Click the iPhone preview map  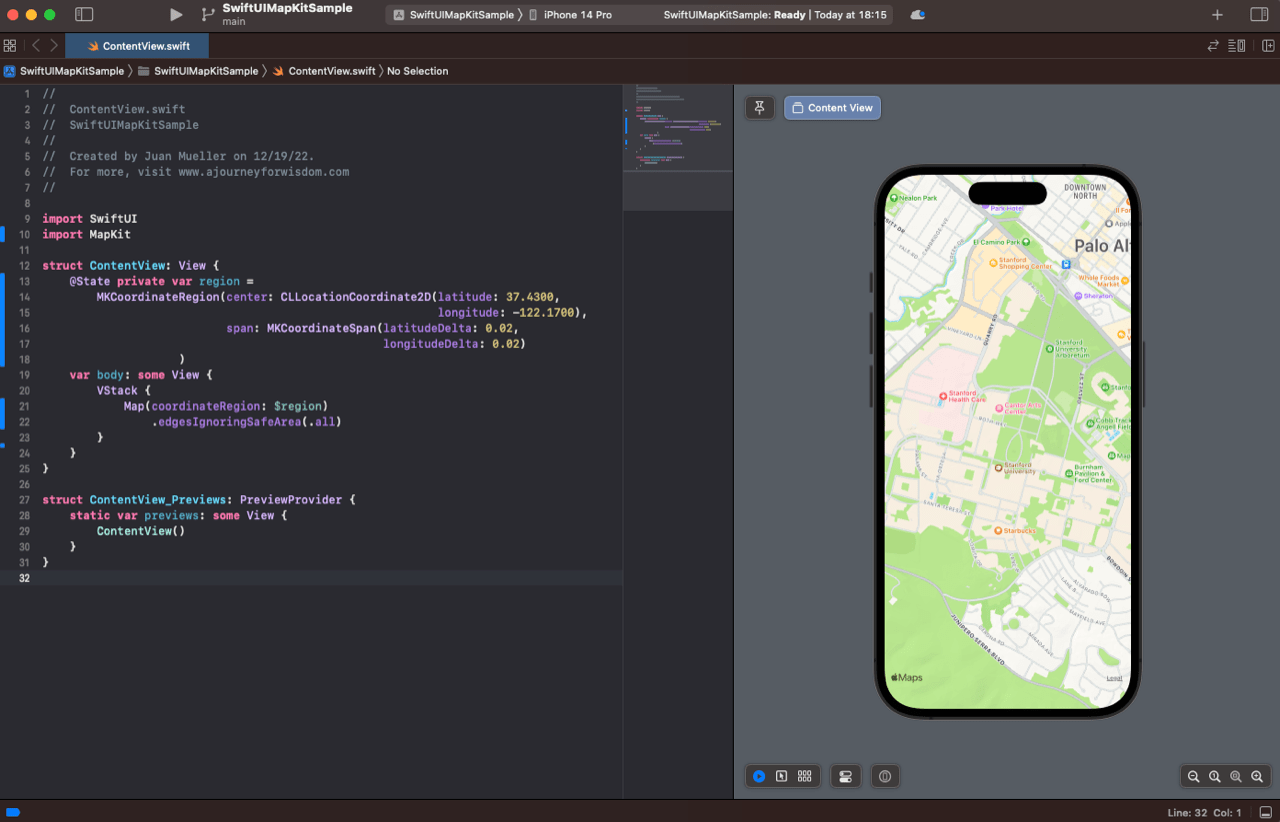tap(1008, 441)
